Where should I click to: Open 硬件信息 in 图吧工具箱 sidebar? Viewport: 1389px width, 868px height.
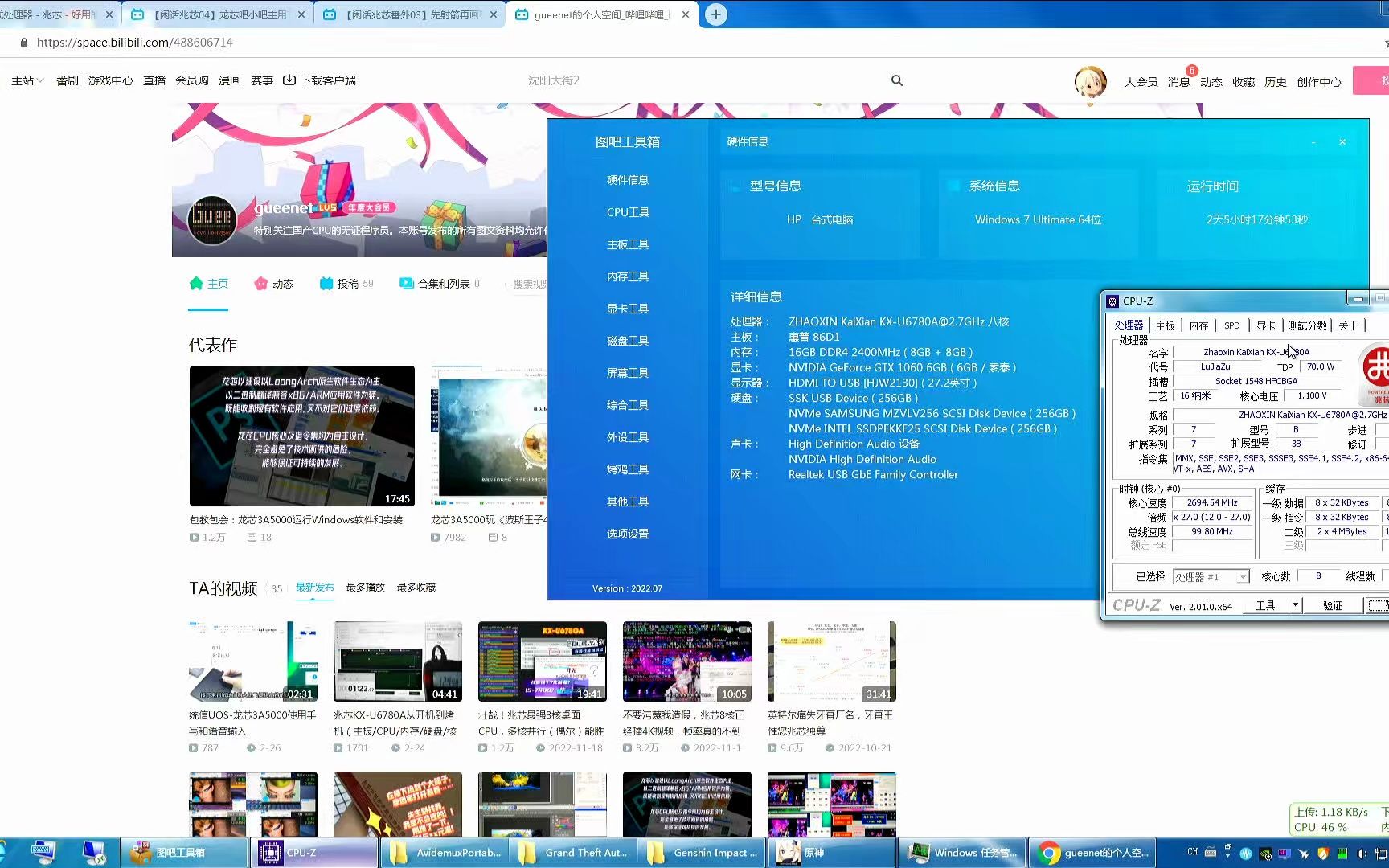[x=628, y=180]
